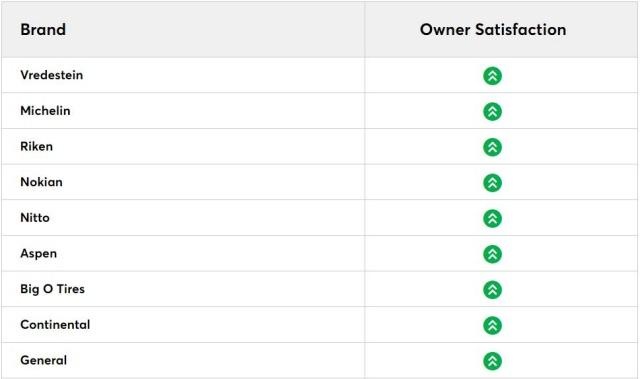Click Nokian's green satisfaction rating icon
This screenshot has width=640, height=379.
pos(493,183)
